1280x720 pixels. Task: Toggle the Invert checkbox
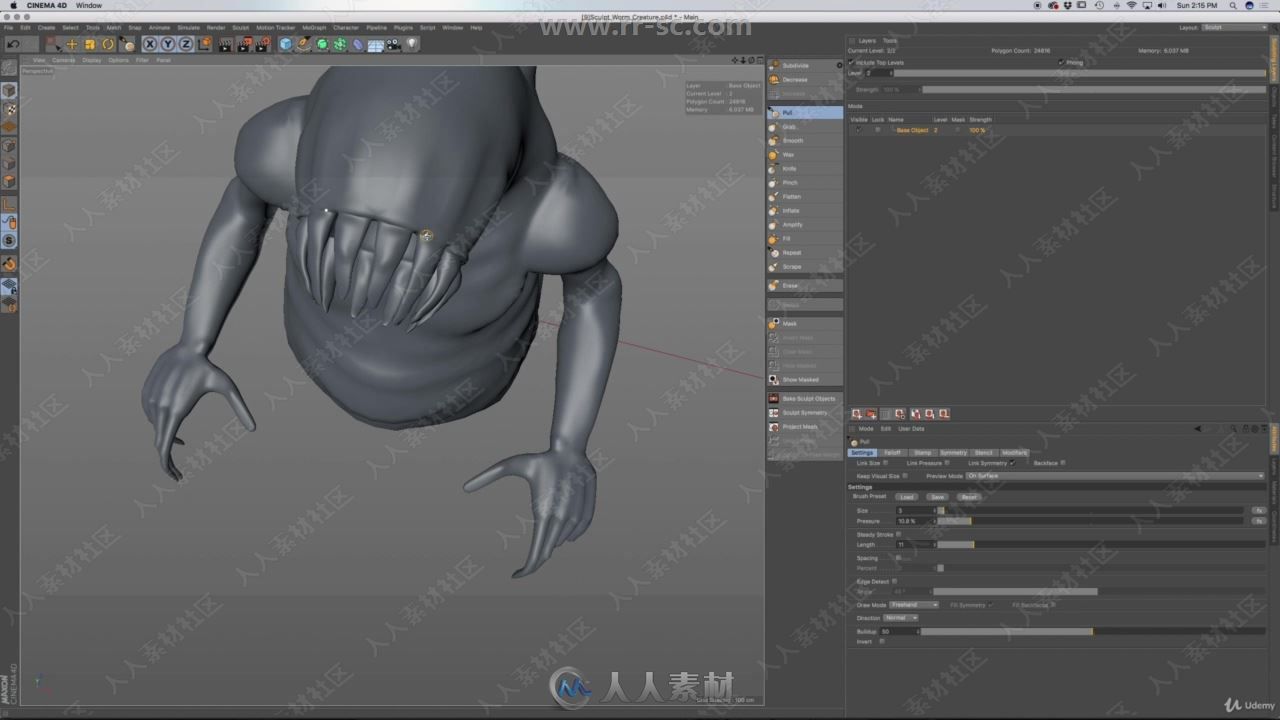click(x=881, y=641)
